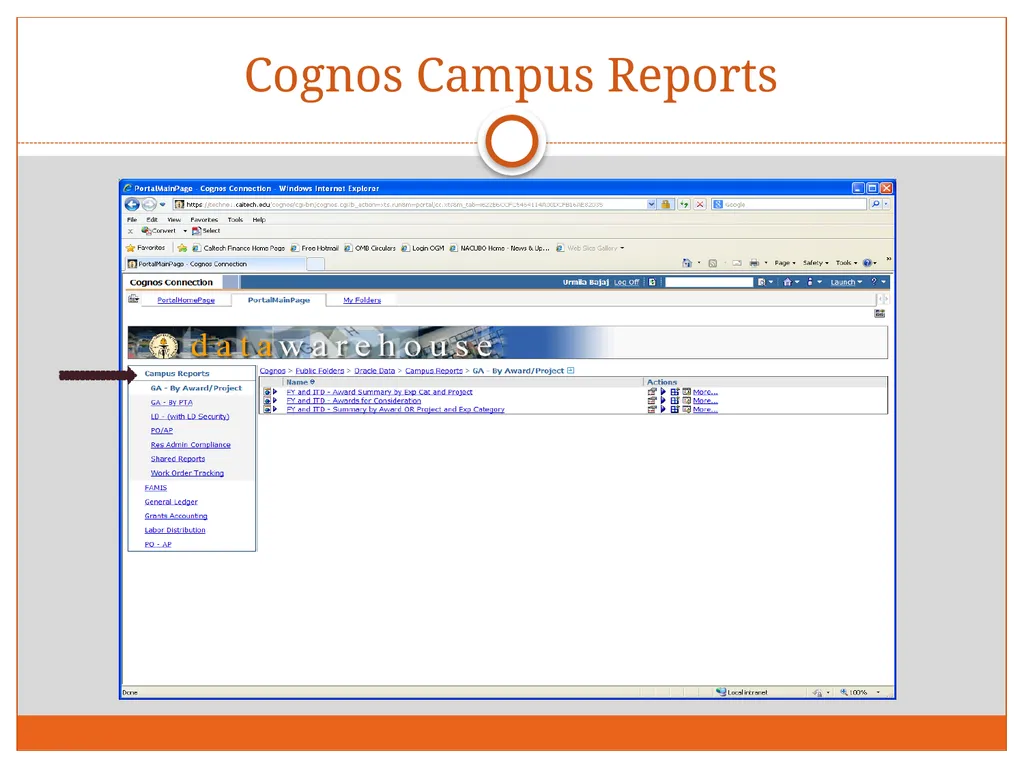Click the portlet edit icon above the banner's right end
Image resolution: width=1024 pixels, height=768 pixels.
[x=880, y=314]
